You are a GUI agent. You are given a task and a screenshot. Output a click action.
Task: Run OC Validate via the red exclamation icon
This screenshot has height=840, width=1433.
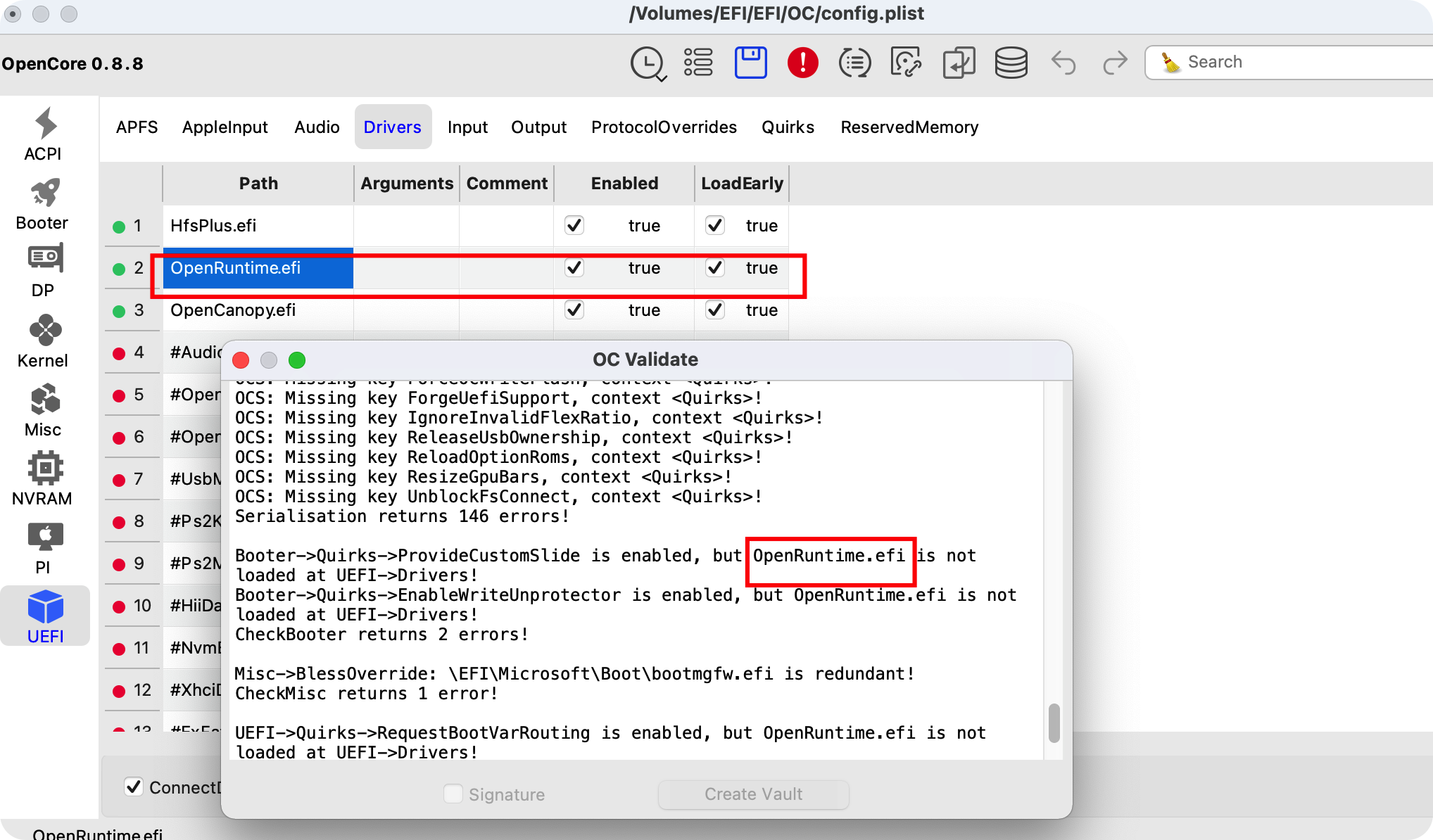pos(802,62)
